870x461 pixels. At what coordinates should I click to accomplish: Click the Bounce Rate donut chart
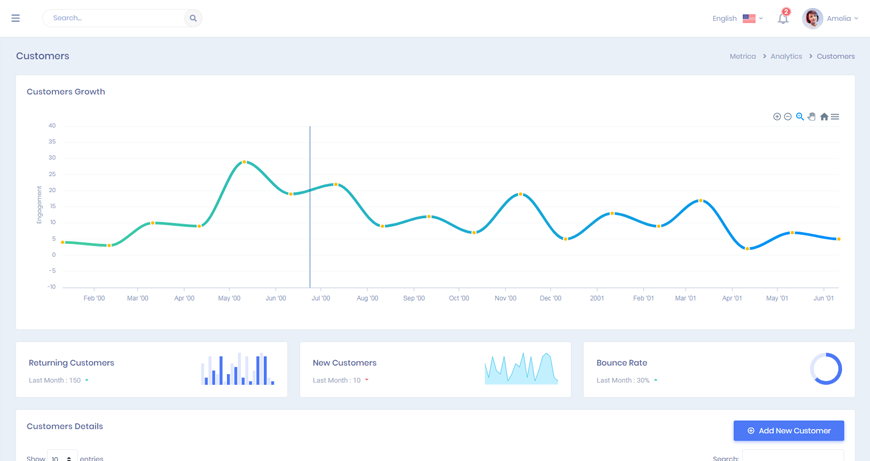pyautogui.click(x=826, y=369)
